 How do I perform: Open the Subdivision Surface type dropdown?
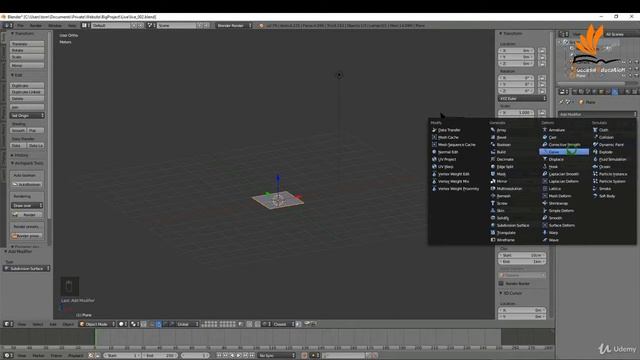27,269
